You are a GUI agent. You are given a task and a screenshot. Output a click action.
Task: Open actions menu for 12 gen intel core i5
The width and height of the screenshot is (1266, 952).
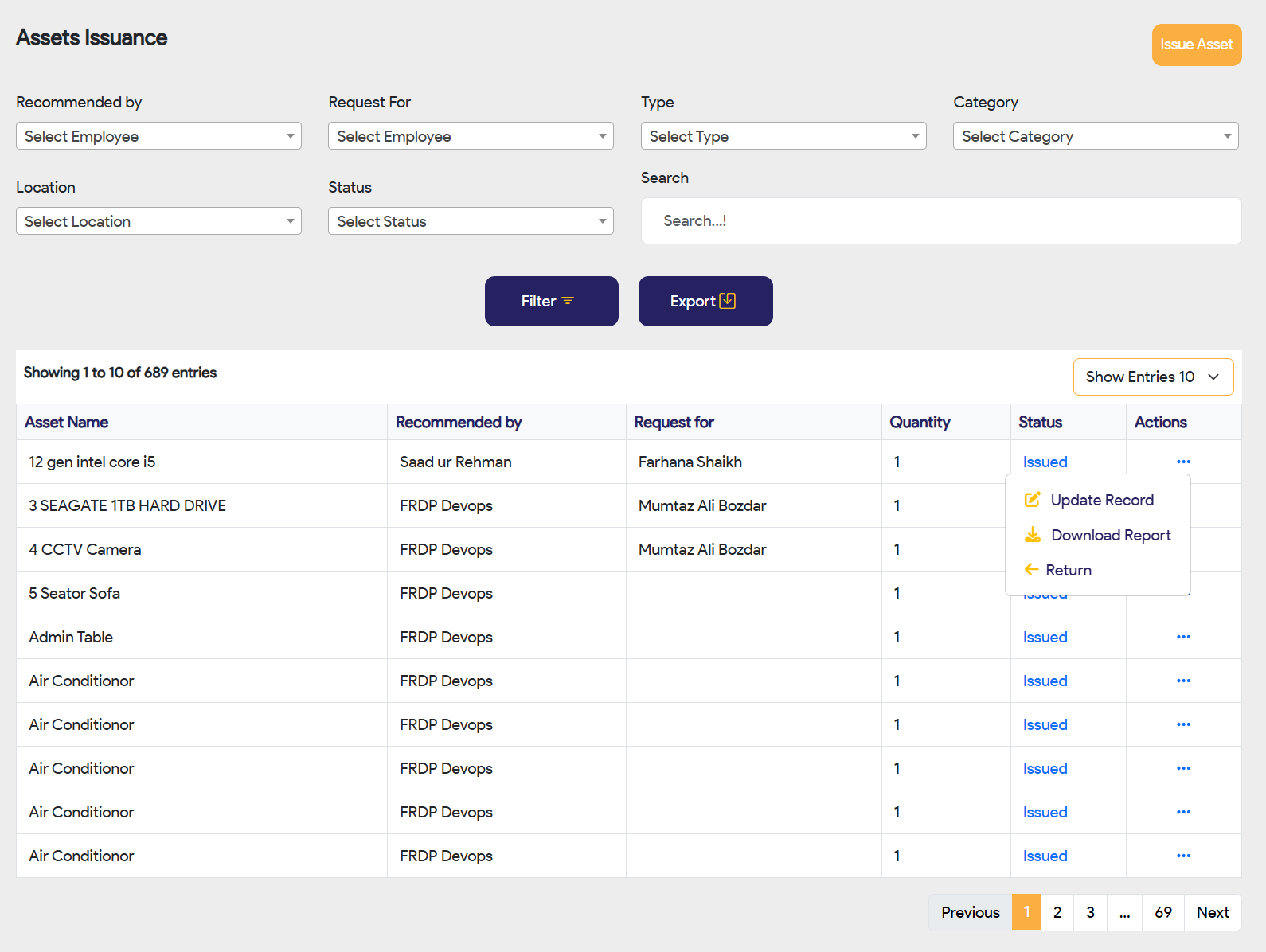click(1183, 462)
